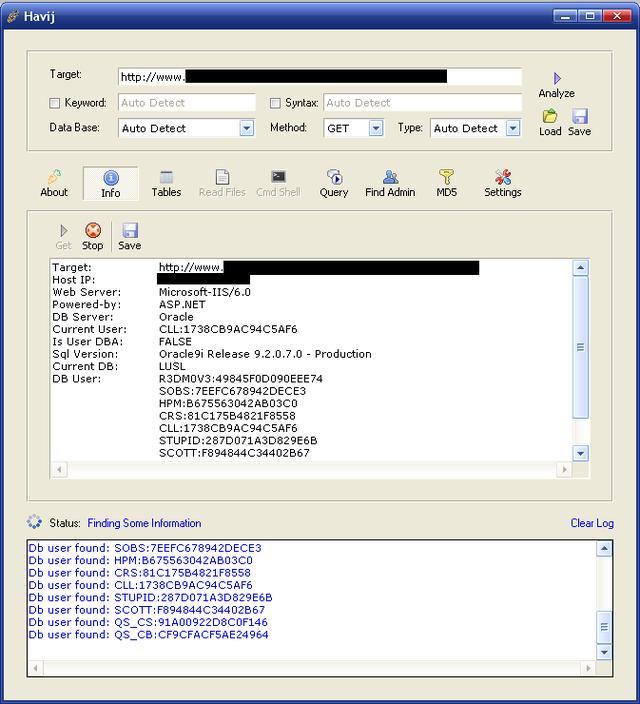Screen dimensions: 640x704
Task: Click the Save disk icon beside Load
Action: coord(579,116)
